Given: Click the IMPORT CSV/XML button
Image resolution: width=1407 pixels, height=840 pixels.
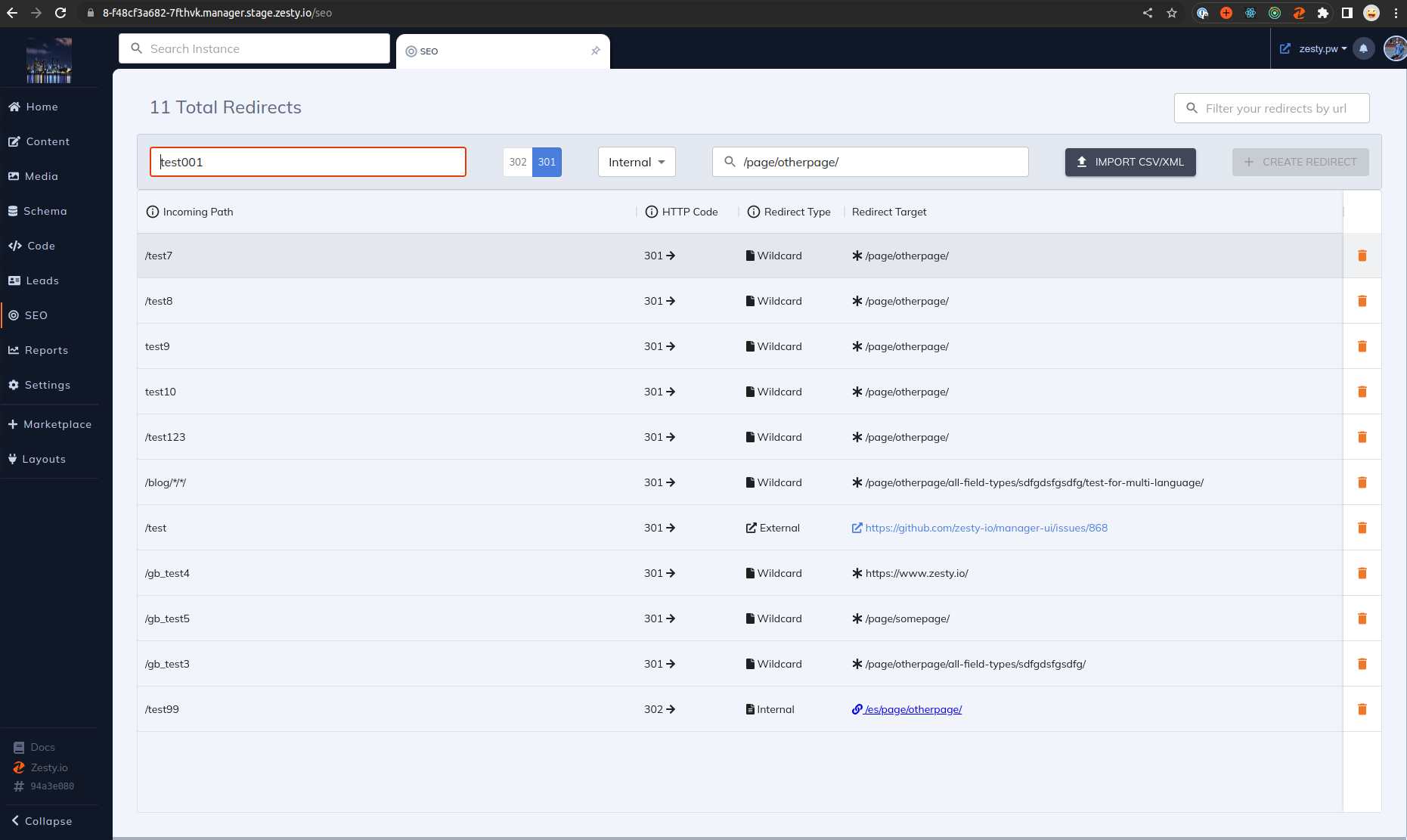Looking at the screenshot, I should pos(1130,162).
